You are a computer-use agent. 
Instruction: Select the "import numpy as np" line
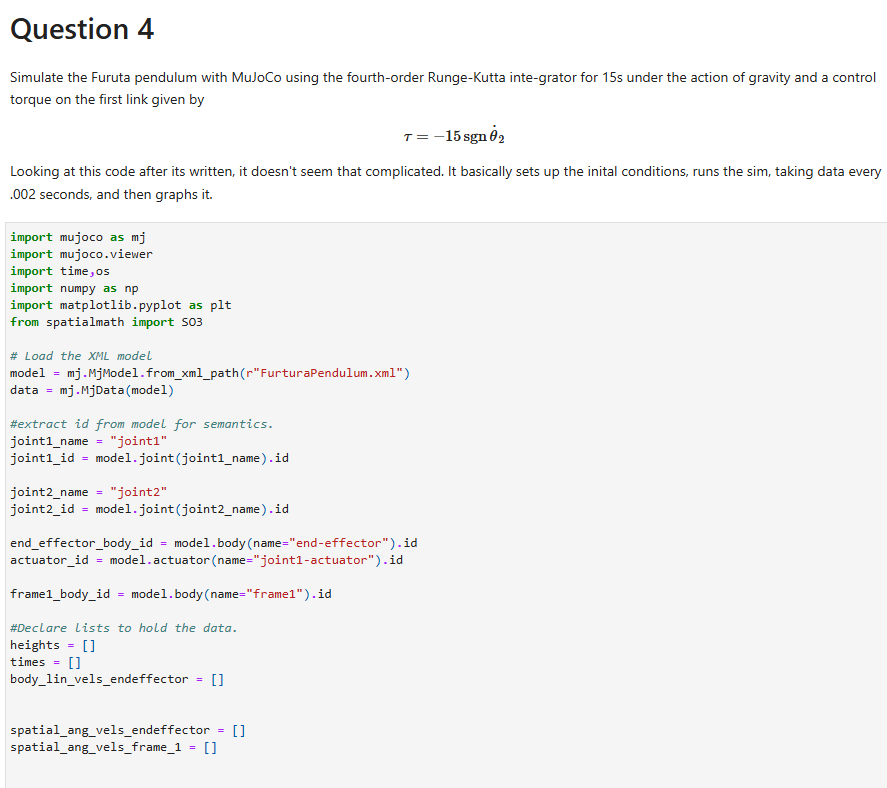tap(74, 288)
